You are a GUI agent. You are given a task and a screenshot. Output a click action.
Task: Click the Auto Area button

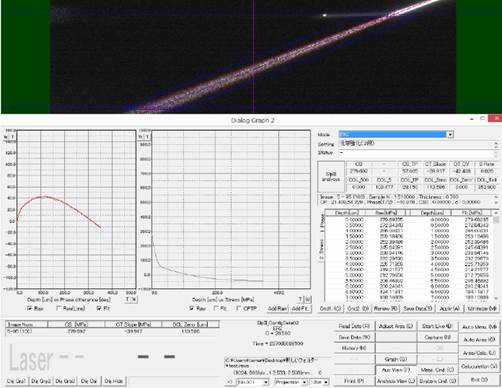(479, 340)
